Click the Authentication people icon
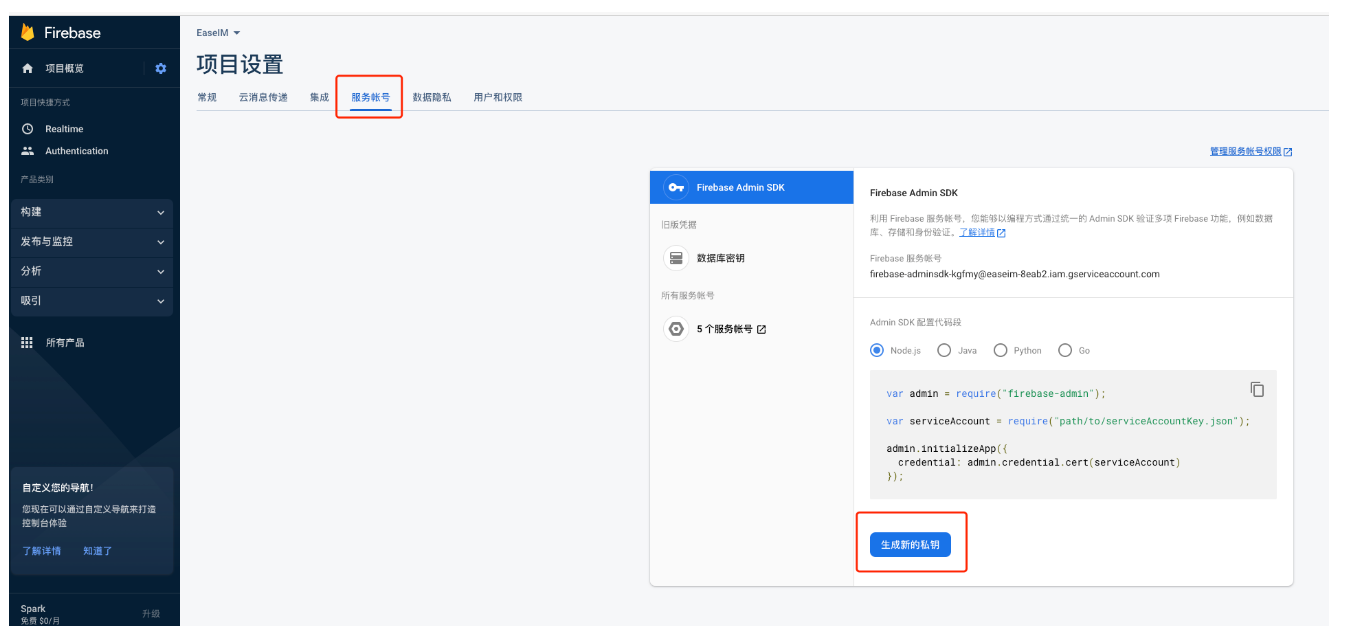The height and width of the screenshot is (626, 1355). [28, 151]
